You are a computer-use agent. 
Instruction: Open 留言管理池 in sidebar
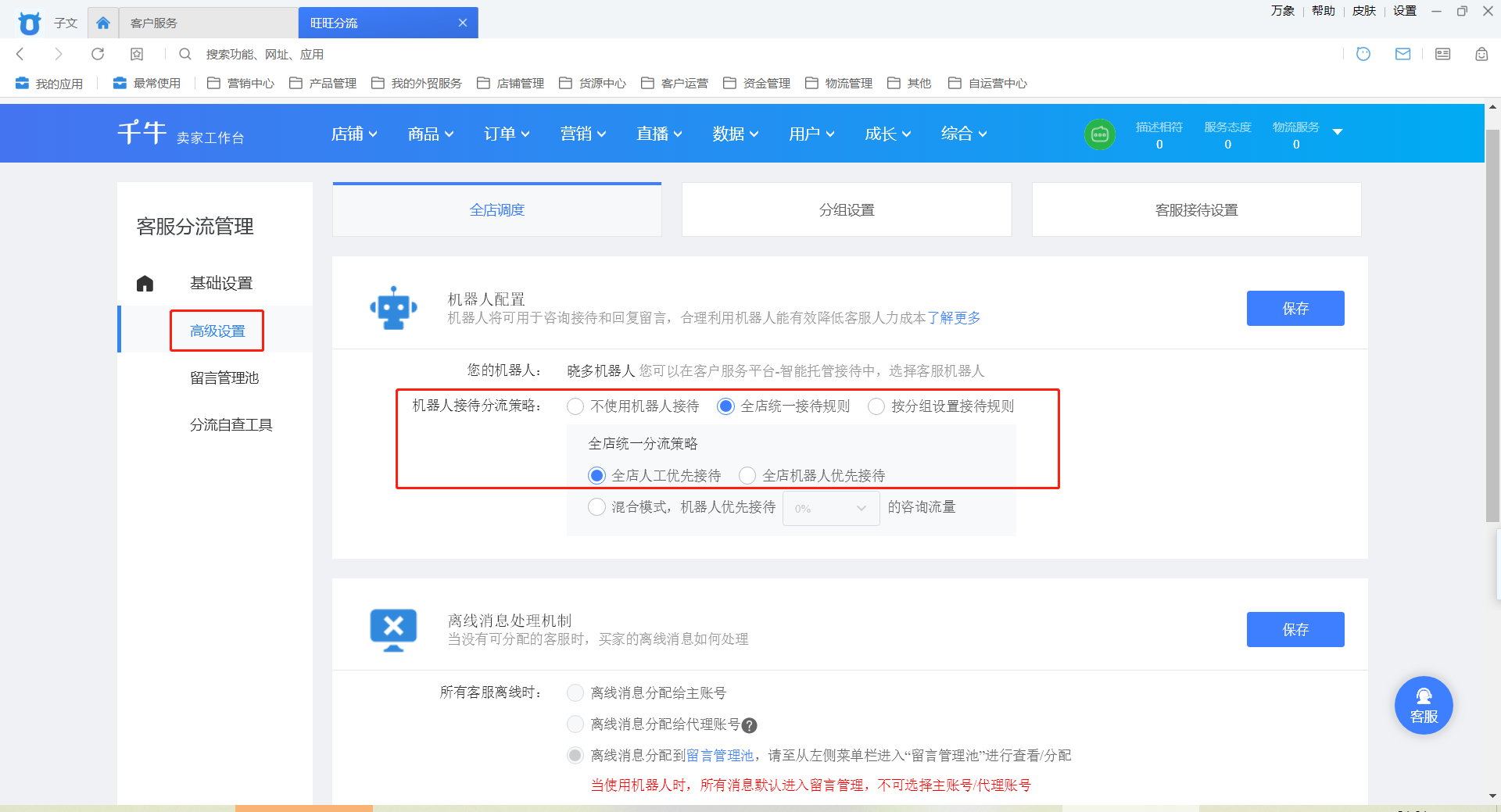[x=224, y=377]
